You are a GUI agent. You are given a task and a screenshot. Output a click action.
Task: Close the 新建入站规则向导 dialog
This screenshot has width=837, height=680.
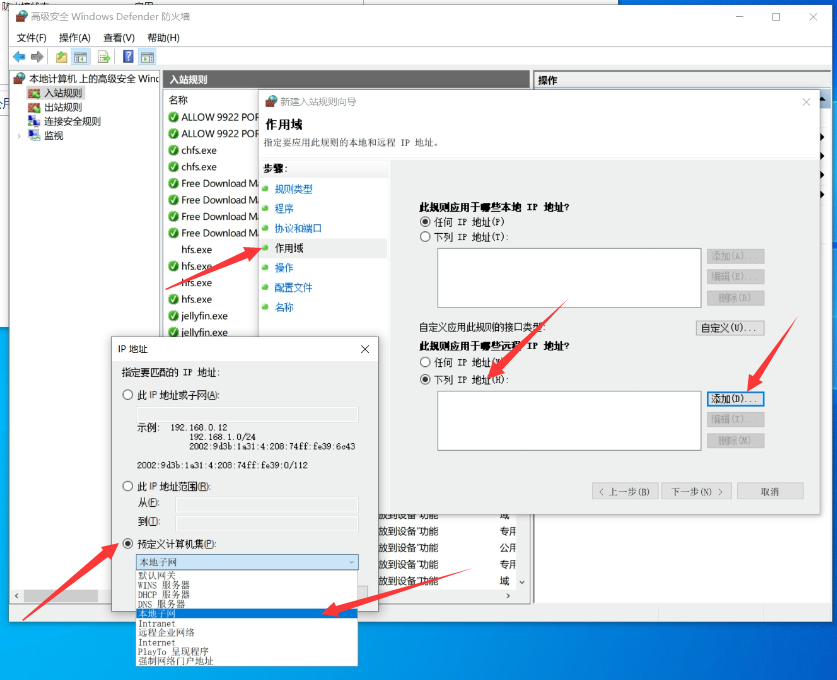[806, 101]
